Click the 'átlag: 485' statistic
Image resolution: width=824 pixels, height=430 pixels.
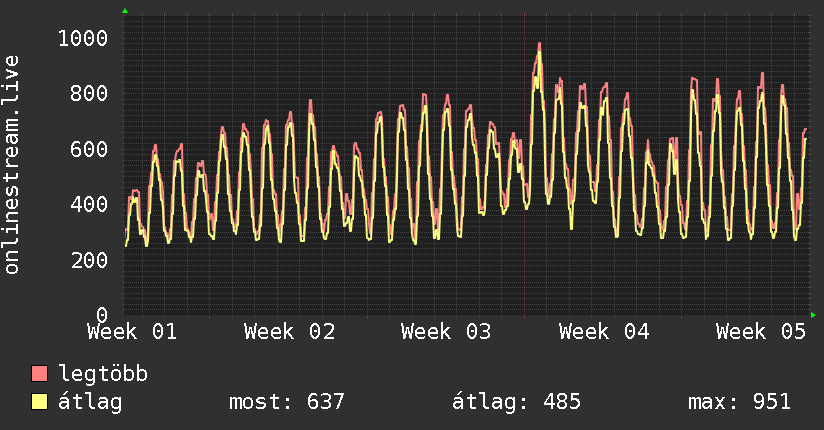pyautogui.click(x=517, y=402)
